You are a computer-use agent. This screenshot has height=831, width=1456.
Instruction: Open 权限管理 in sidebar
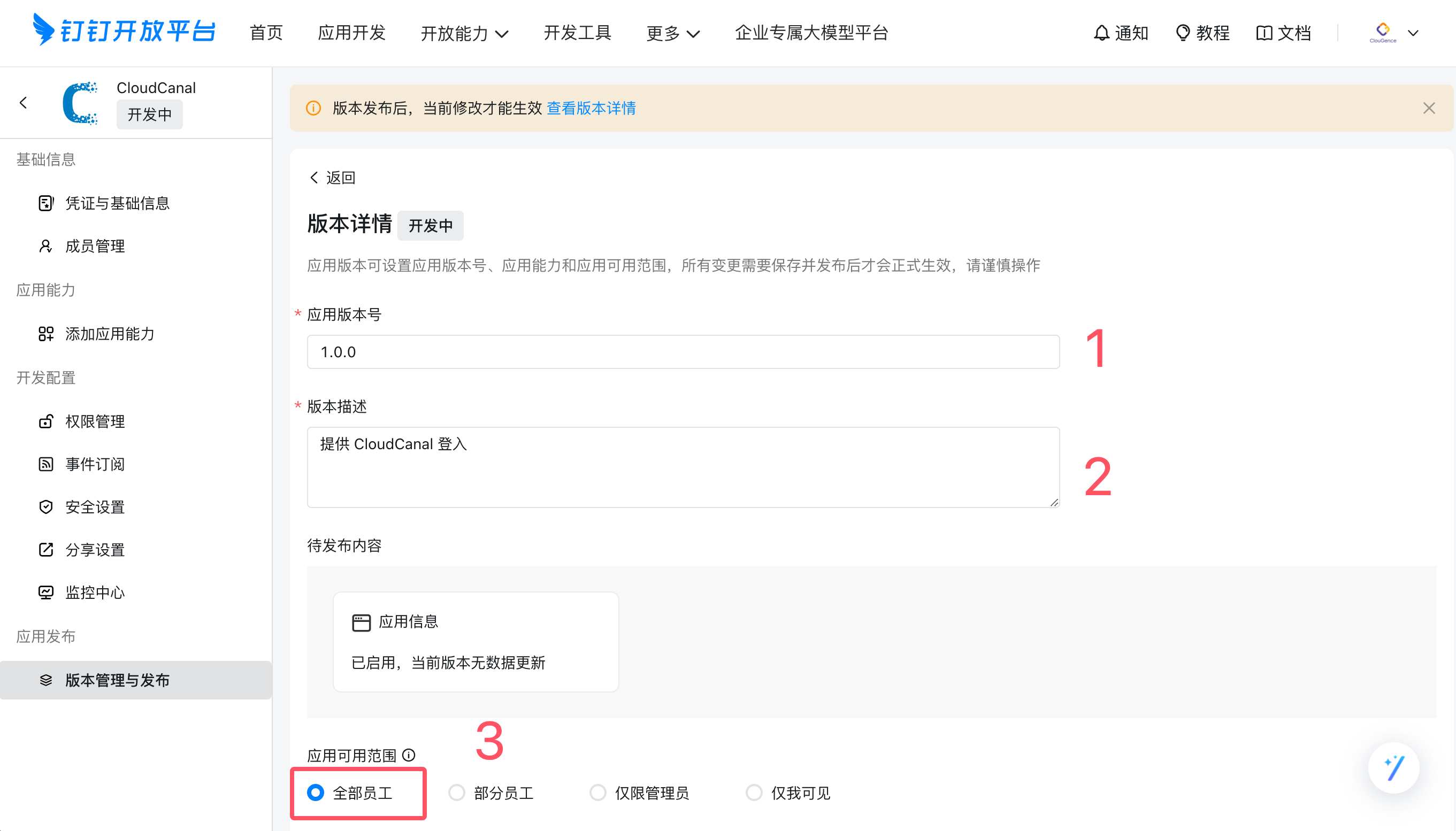click(95, 421)
